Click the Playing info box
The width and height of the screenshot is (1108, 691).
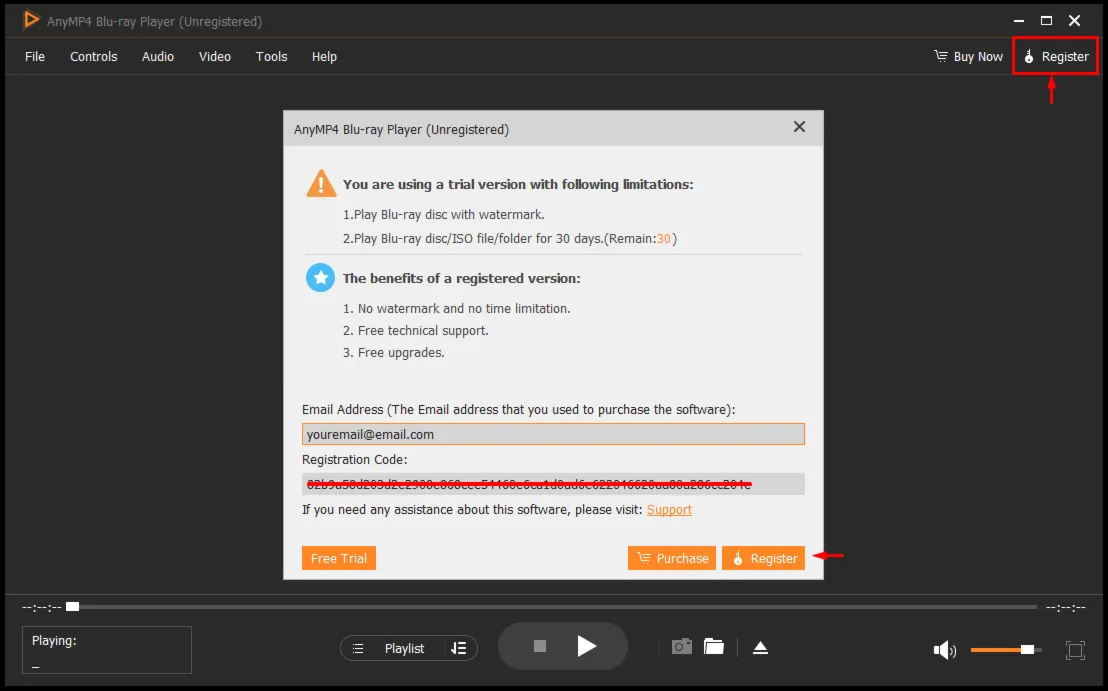click(x=107, y=649)
